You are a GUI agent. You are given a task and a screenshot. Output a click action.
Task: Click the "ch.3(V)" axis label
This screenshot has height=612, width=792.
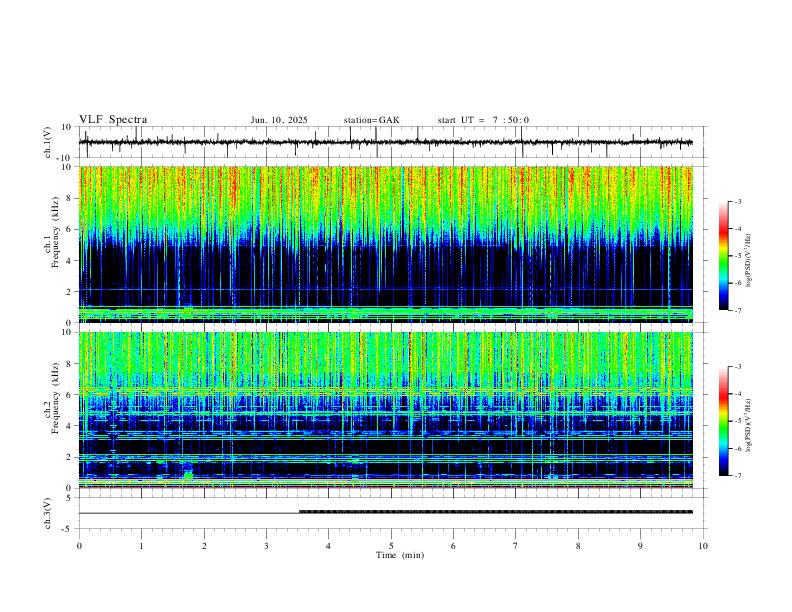48,513
